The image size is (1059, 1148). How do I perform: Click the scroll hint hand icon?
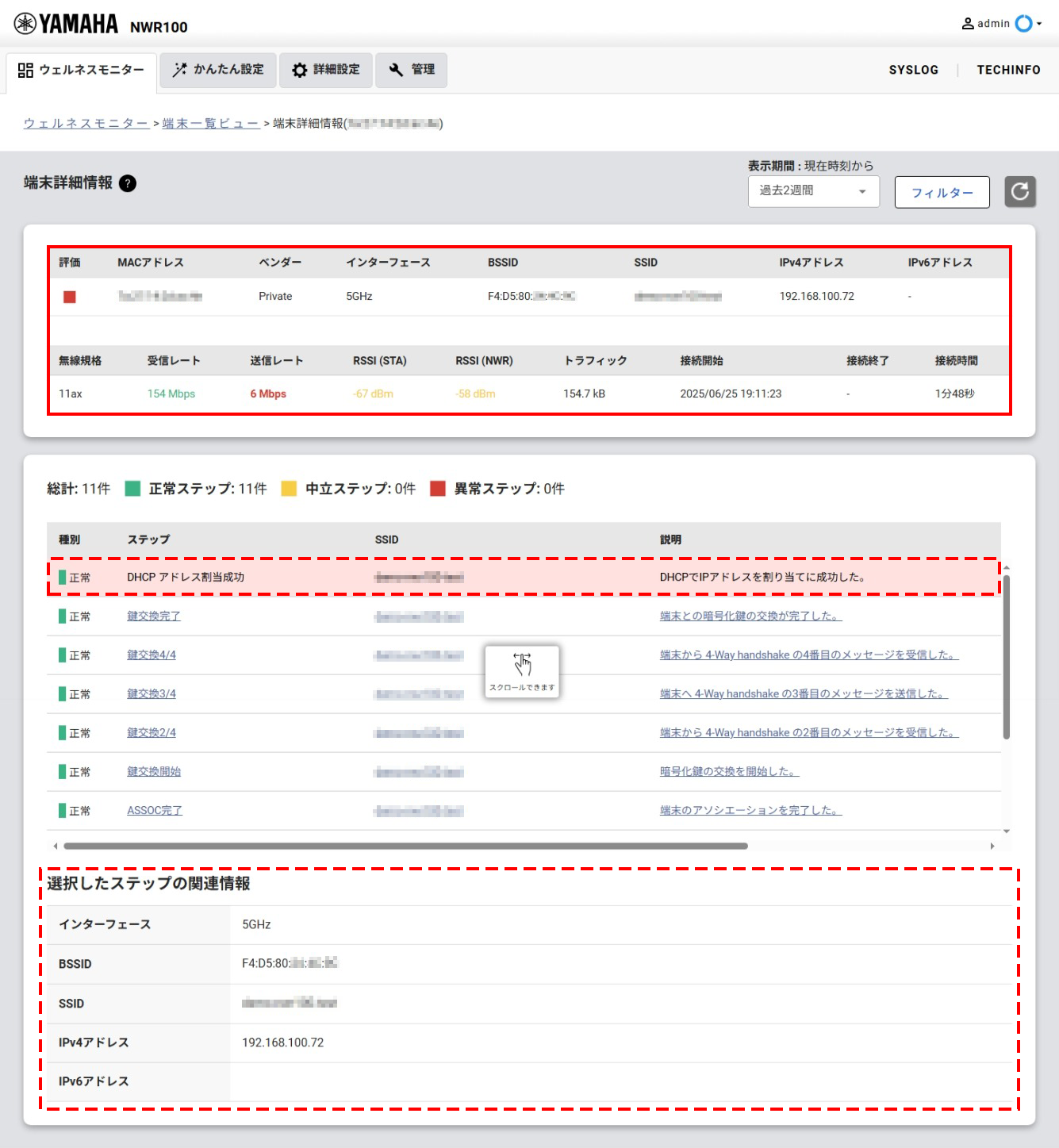[x=522, y=665]
